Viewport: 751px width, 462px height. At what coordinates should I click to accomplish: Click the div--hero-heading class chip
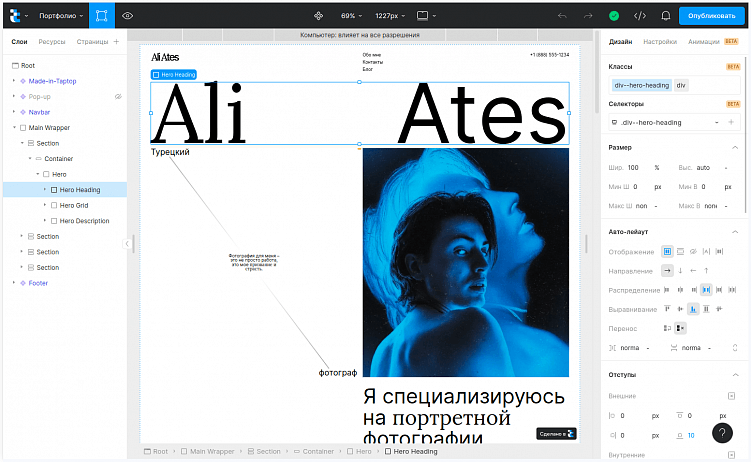pos(641,85)
